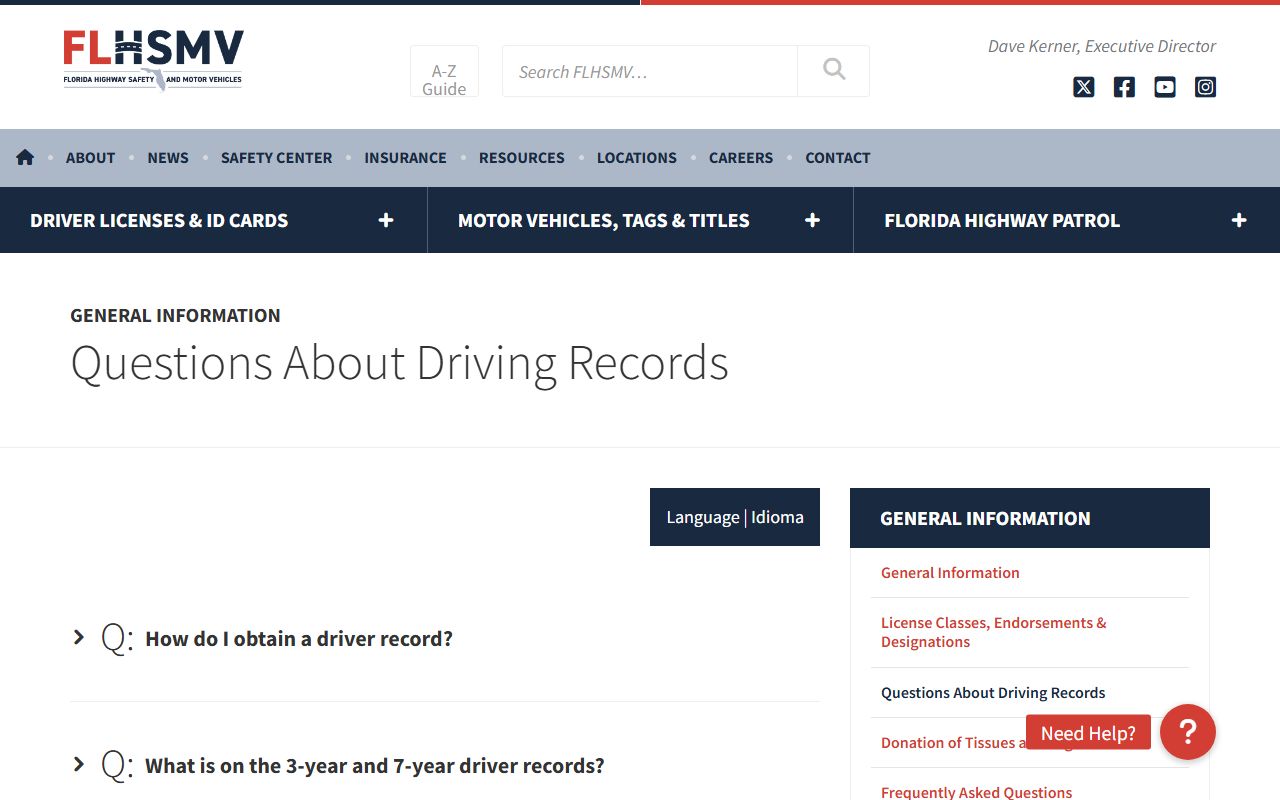Open the Contact menu item
This screenshot has width=1280, height=800.
tap(838, 158)
